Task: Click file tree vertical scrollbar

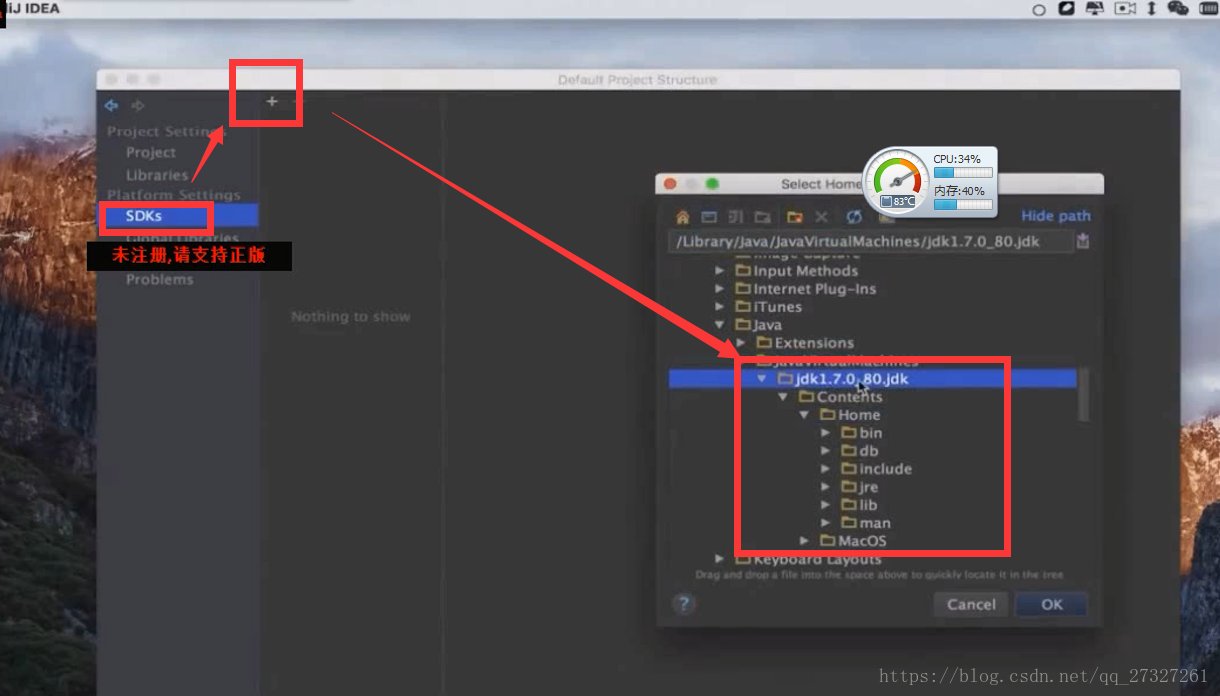Action: point(1083,395)
